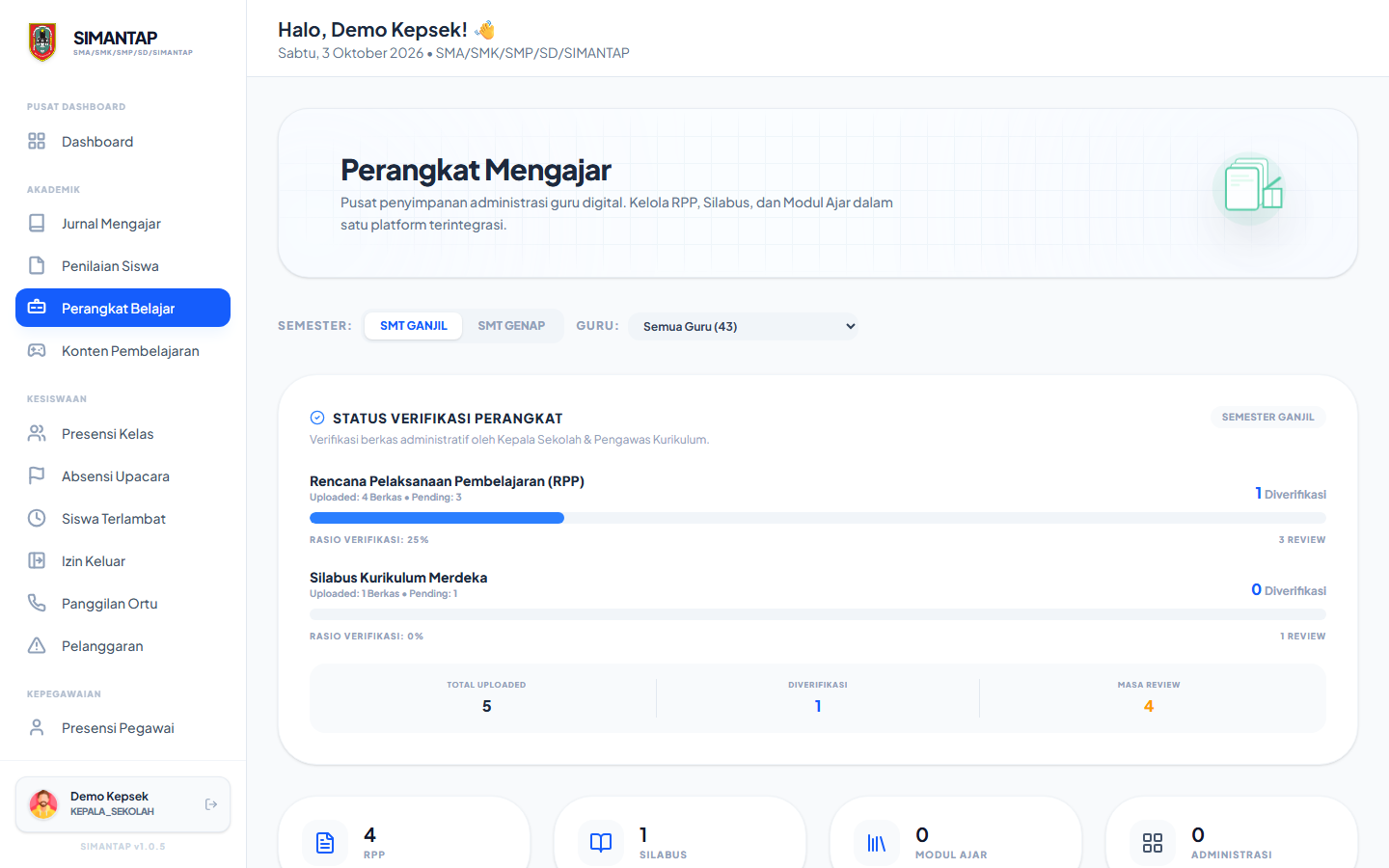The height and width of the screenshot is (868, 1389).
Task: Click the "3 REVIEW" label
Action: (x=1302, y=540)
